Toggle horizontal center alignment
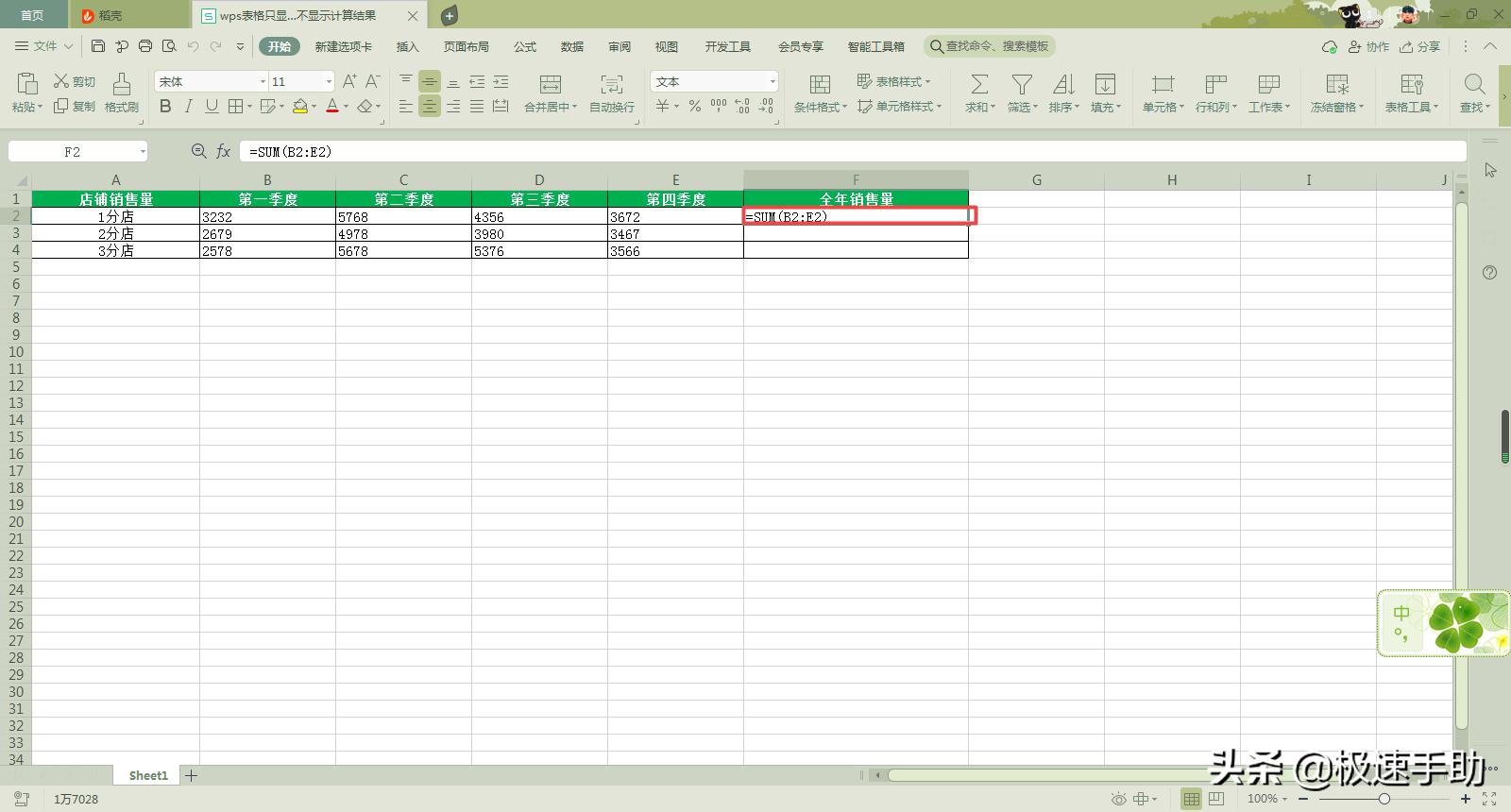 [x=430, y=107]
